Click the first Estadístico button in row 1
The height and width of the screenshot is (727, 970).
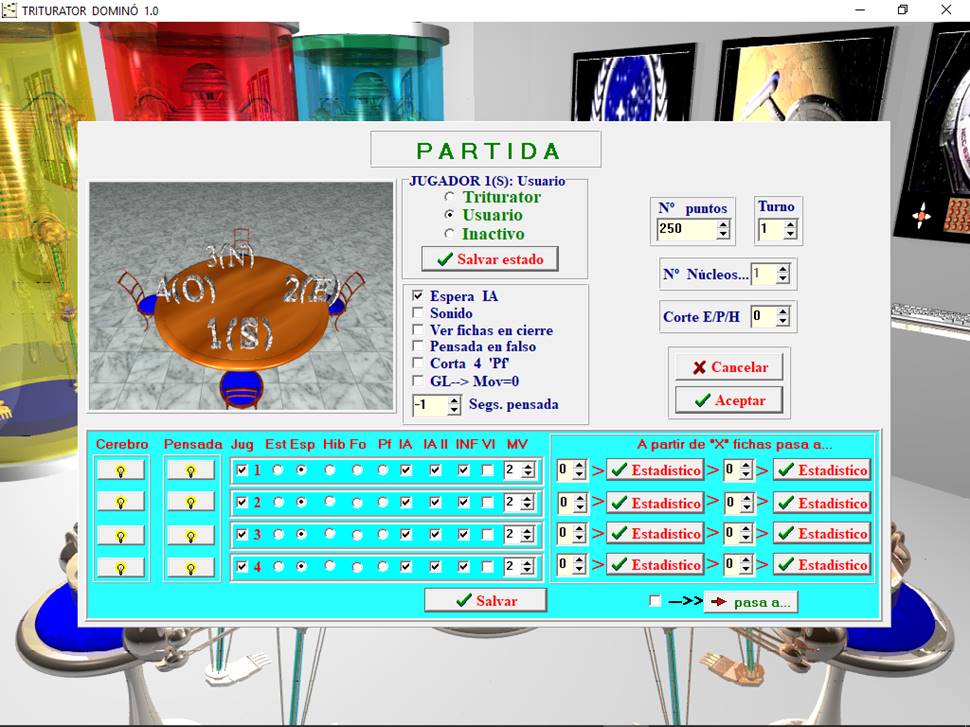(655, 470)
